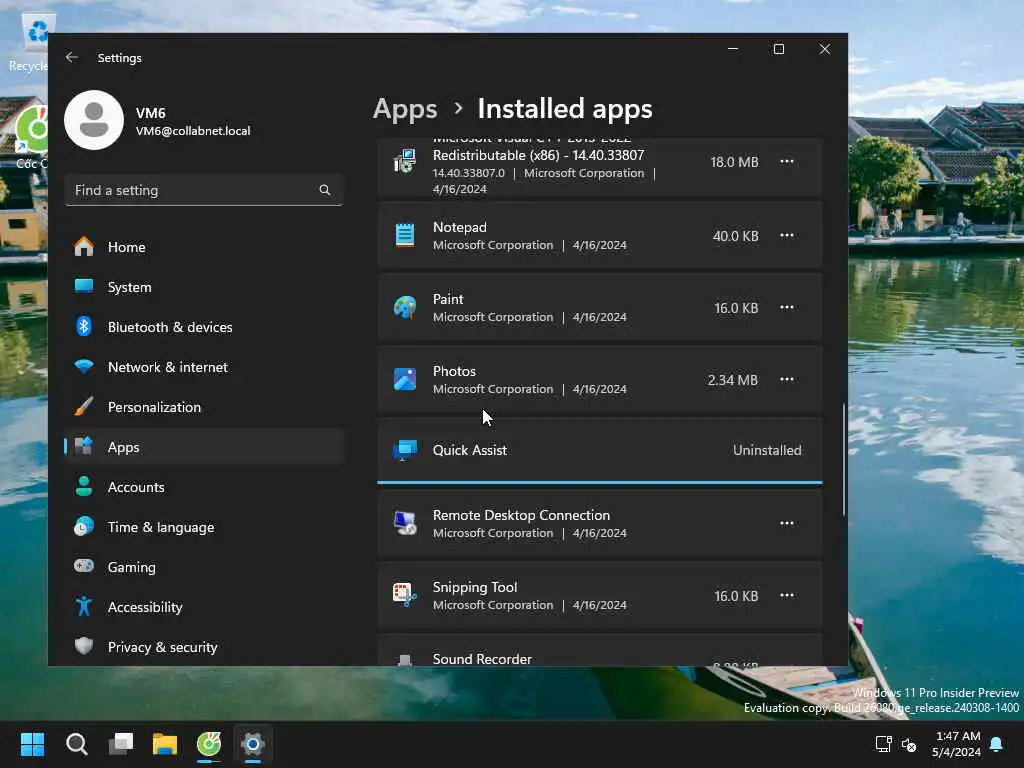Viewport: 1024px width, 768px height.
Task: Click the Photos app icon
Action: point(405,379)
